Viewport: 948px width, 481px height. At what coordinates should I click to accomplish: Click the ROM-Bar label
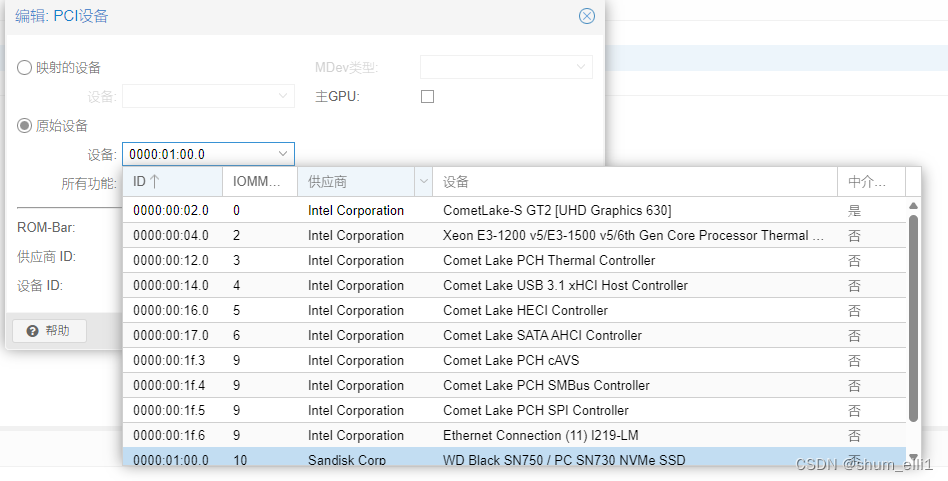(x=46, y=228)
